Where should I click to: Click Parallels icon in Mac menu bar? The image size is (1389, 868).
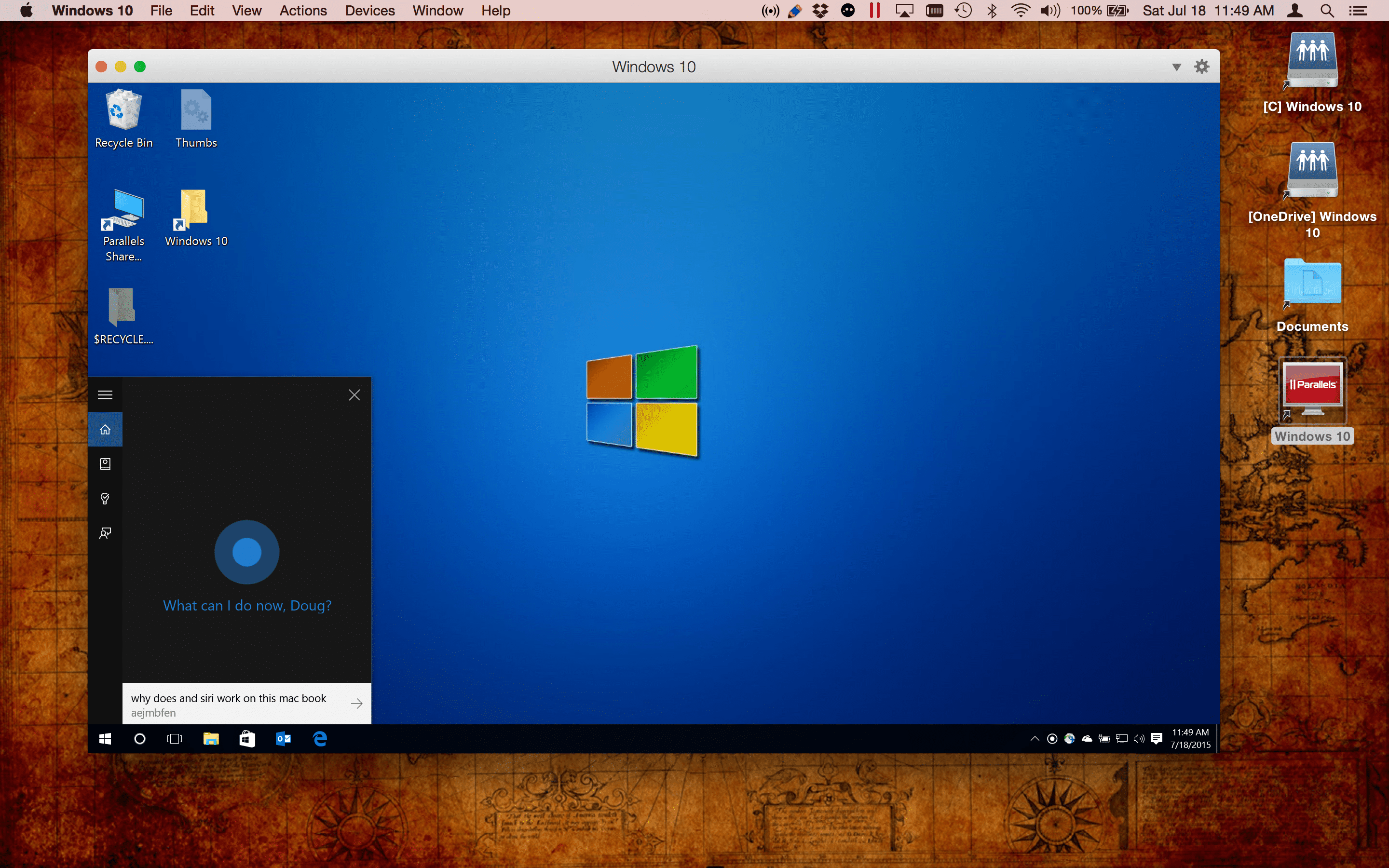tap(875, 10)
